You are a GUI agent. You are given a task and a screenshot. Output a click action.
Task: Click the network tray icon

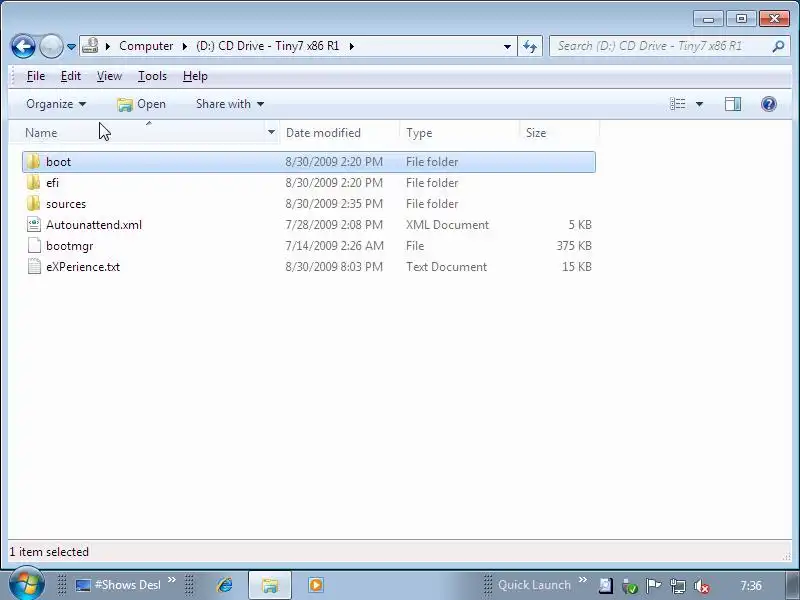coord(678,586)
